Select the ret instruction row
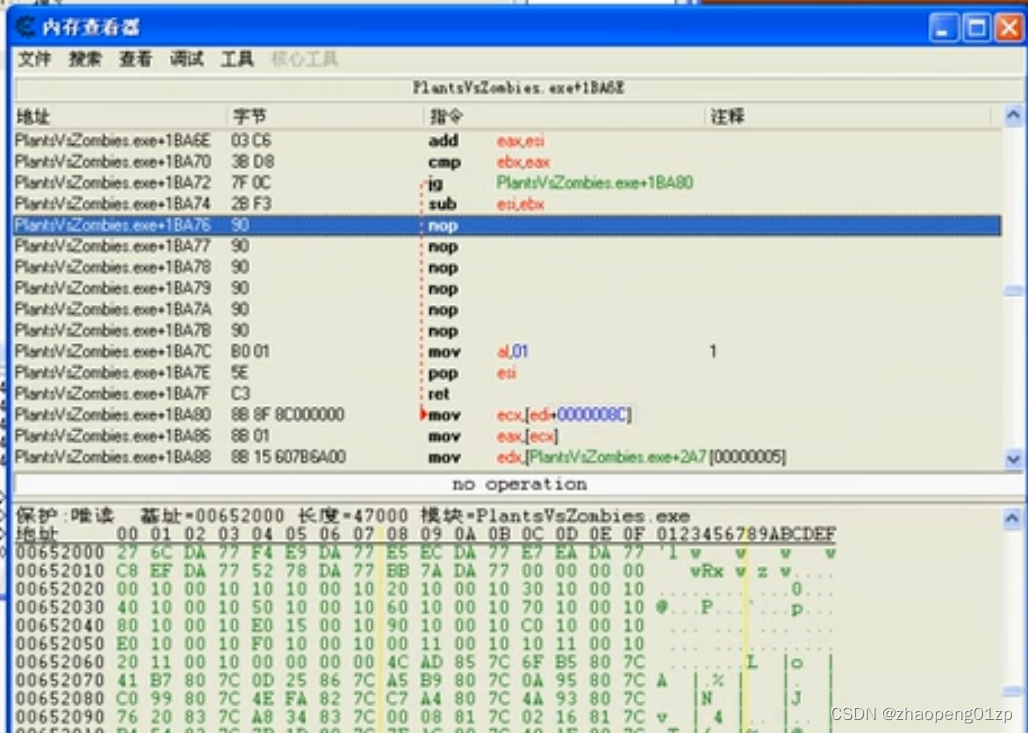 tap(507, 393)
